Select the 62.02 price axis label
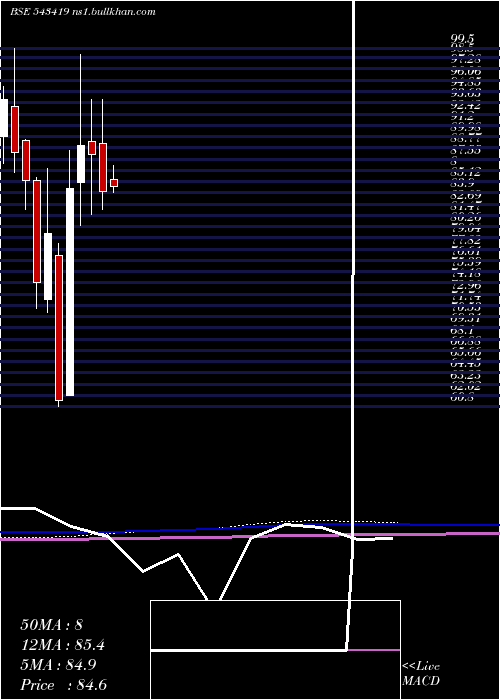The width and height of the screenshot is (500, 700). click(x=466, y=387)
